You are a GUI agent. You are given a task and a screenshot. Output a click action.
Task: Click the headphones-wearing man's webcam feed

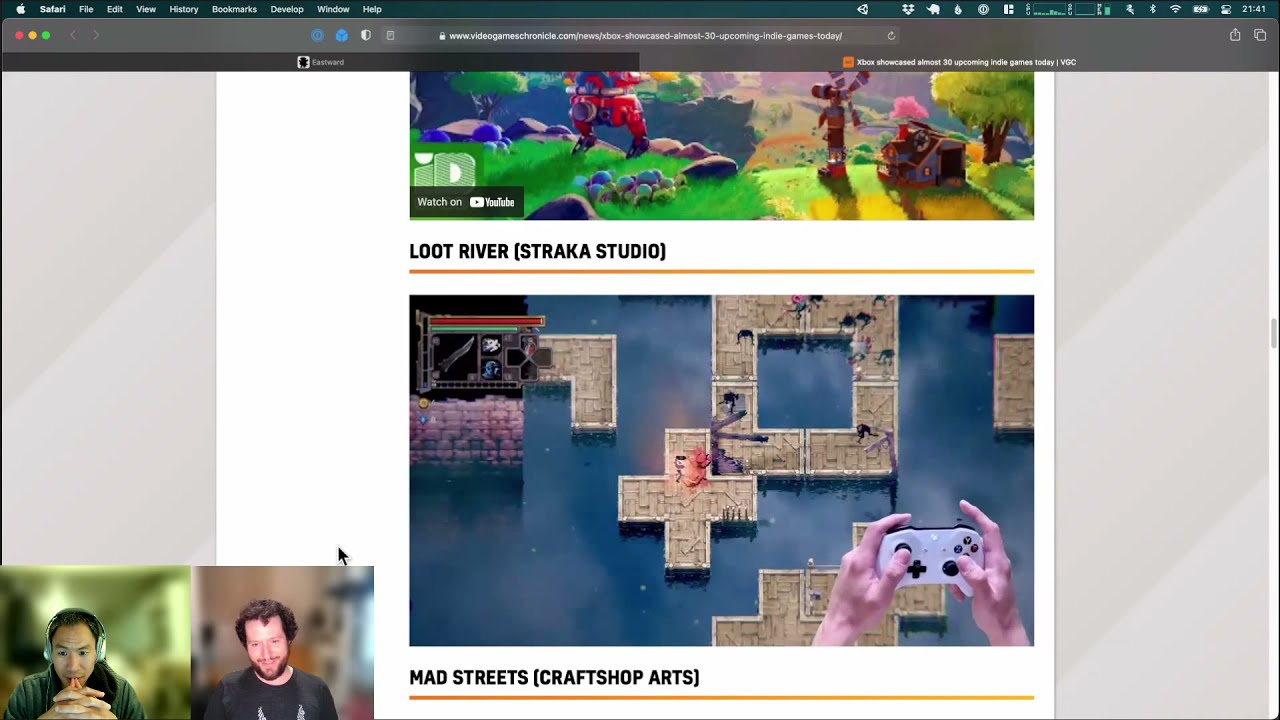click(x=95, y=643)
